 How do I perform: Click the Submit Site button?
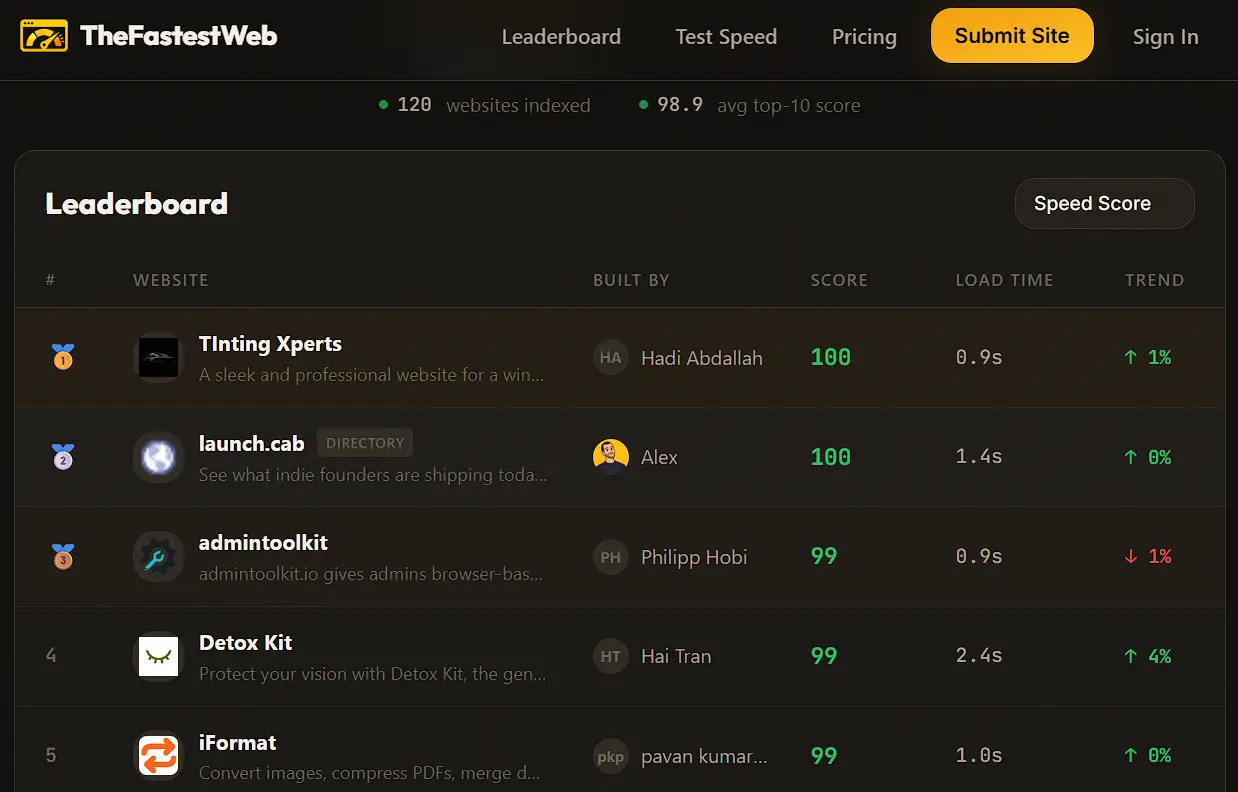point(1012,36)
